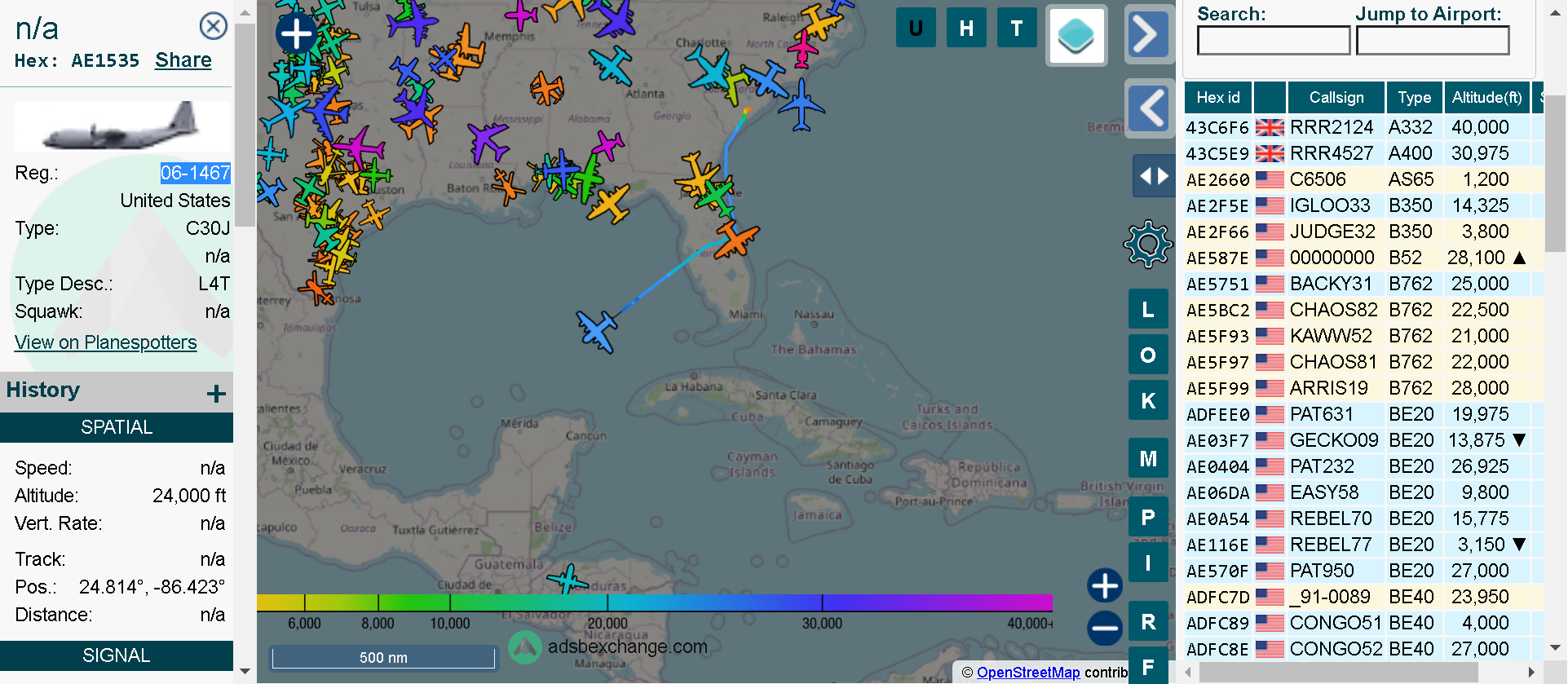Close the selected aircraft info panel
The height and width of the screenshot is (684, 1568).
point(214,27)
